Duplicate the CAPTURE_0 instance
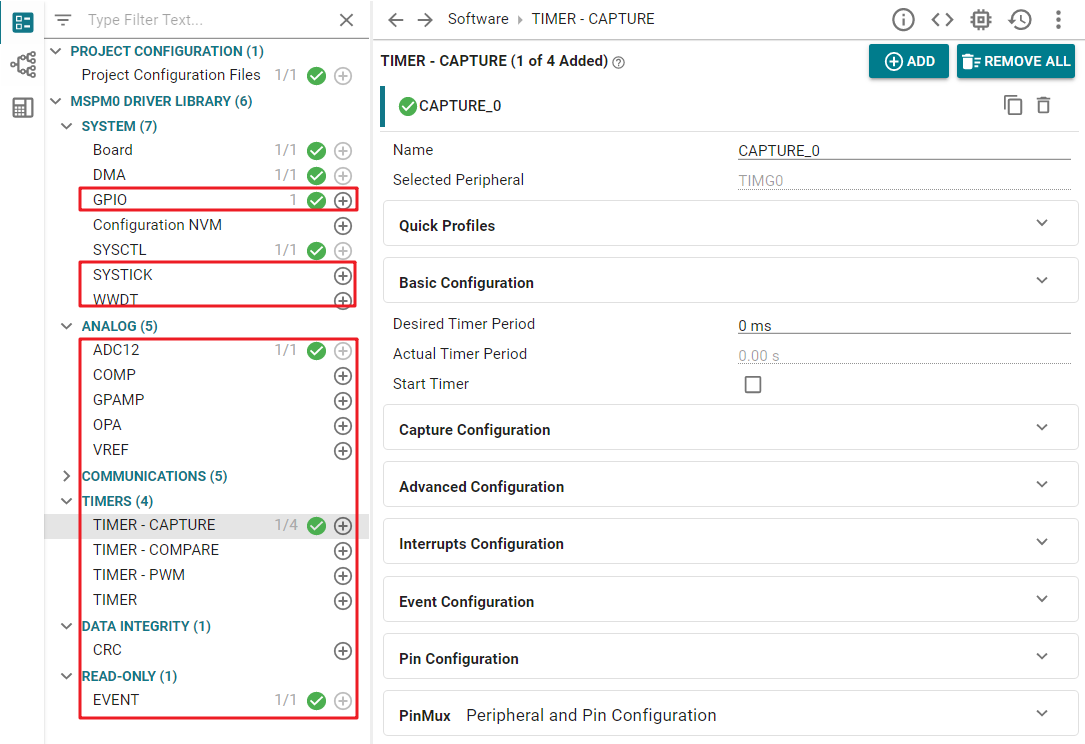1085x744 pixels. click(1013, 105)
